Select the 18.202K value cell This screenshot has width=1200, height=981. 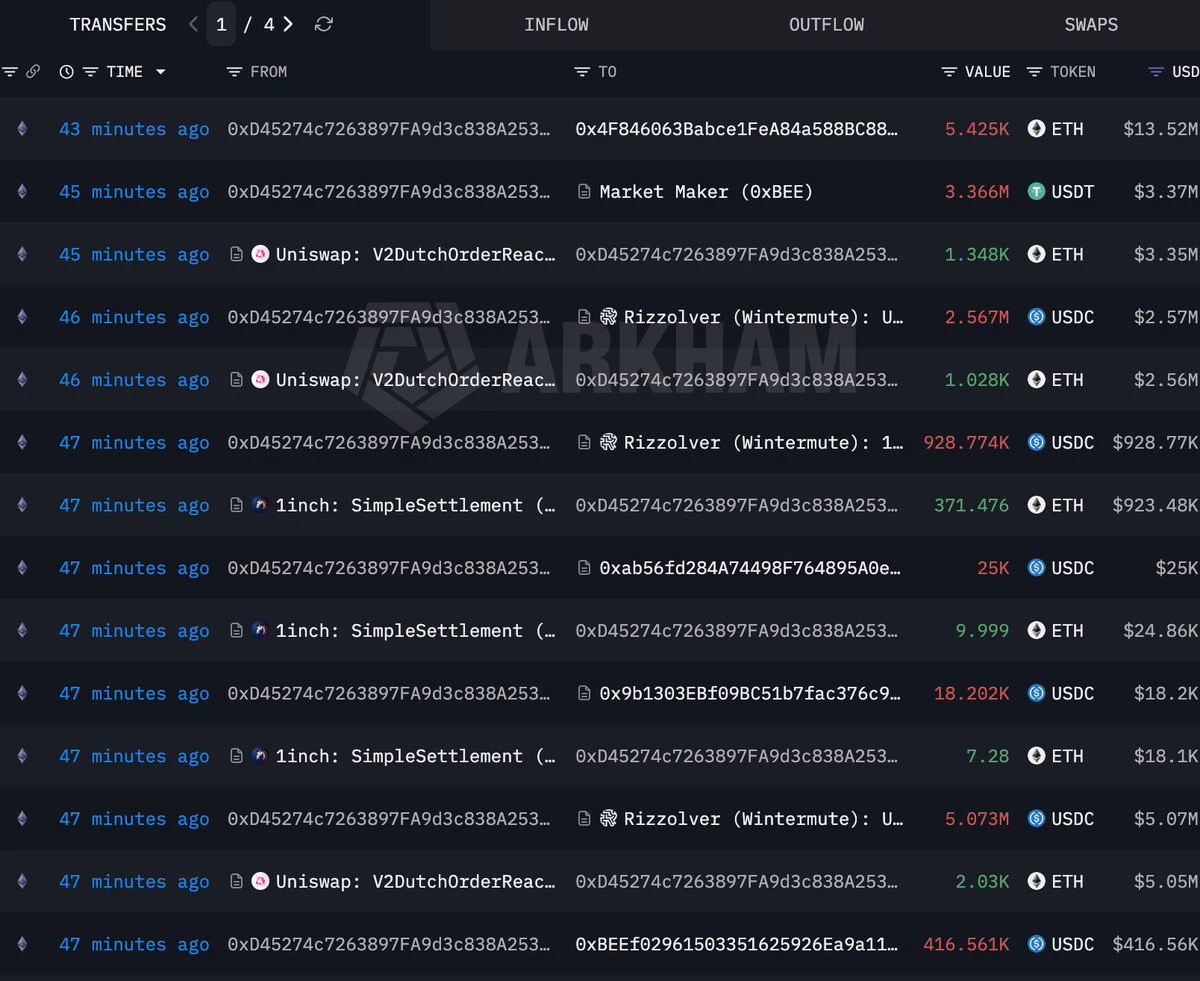972,693
